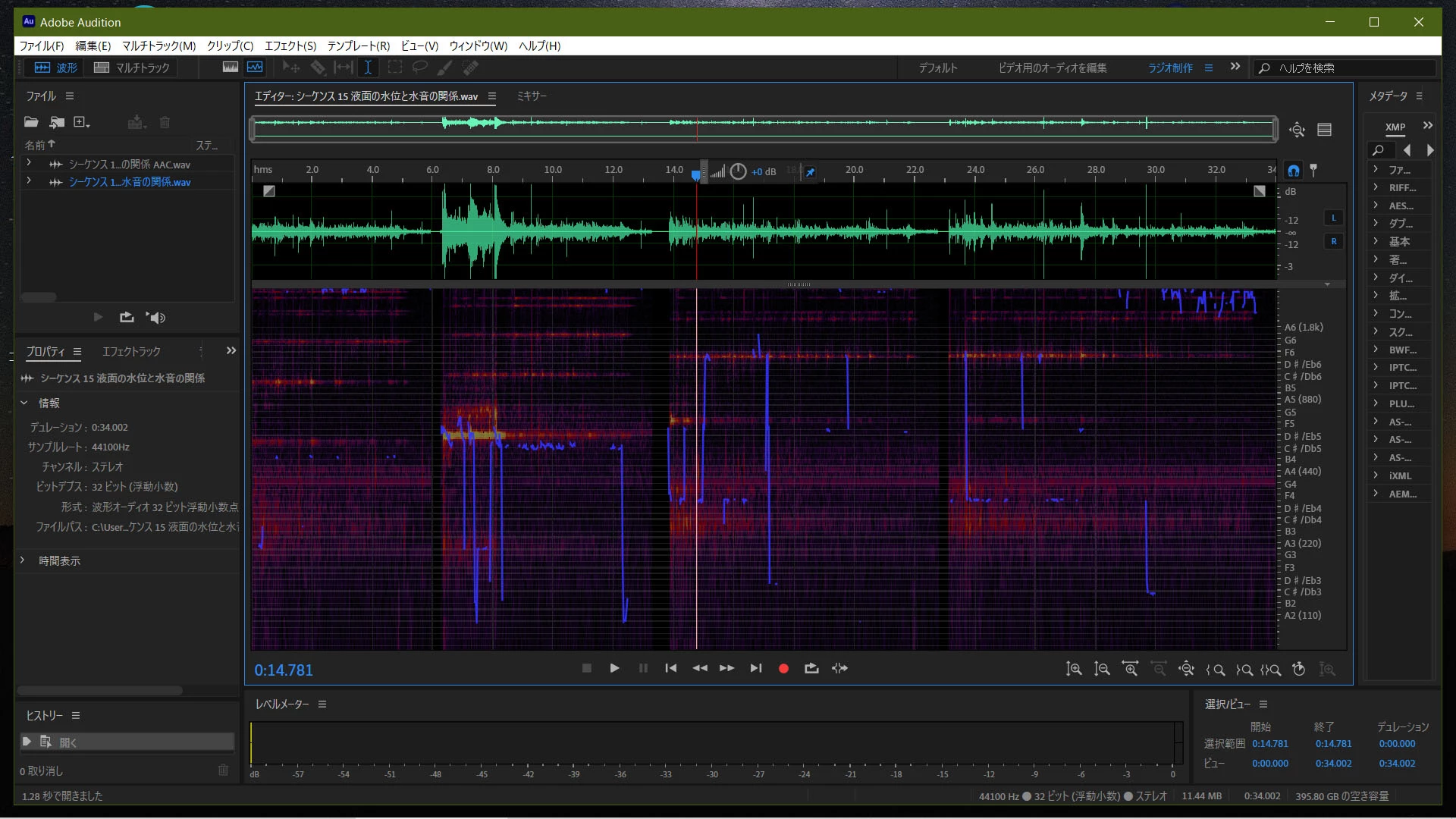The width and height of the screenshot is (1456, 819).
Task: Toggle loop playback icon
Action: 811,668
